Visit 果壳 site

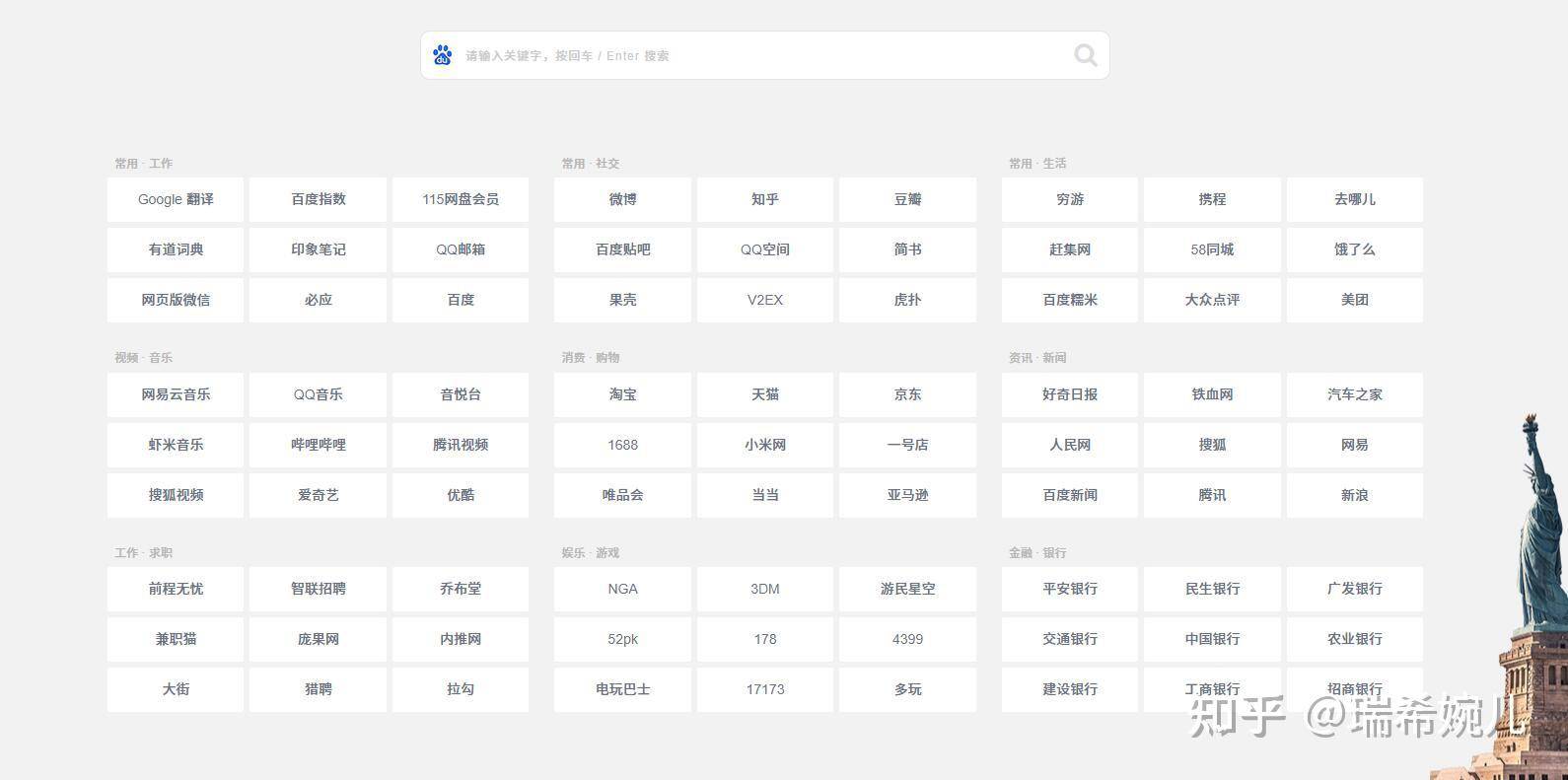coord(622,300)
